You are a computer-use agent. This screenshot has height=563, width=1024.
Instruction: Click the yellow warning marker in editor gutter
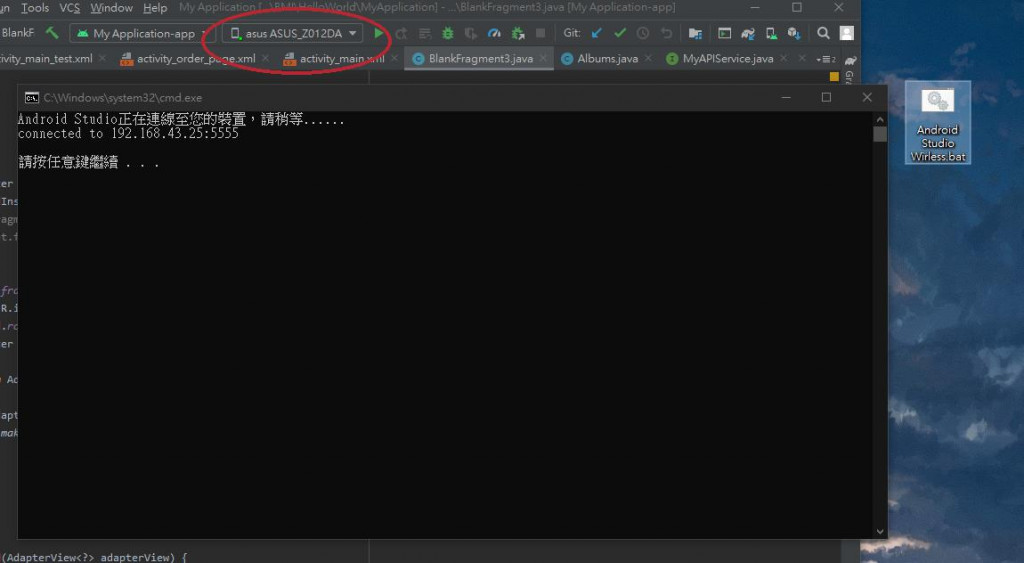834,76
